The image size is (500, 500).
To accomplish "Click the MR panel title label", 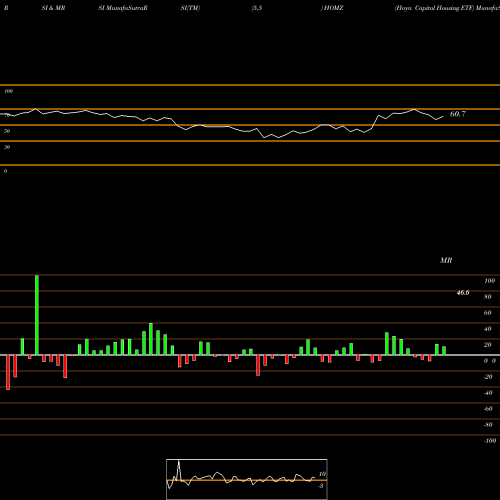I will point(446,260).
